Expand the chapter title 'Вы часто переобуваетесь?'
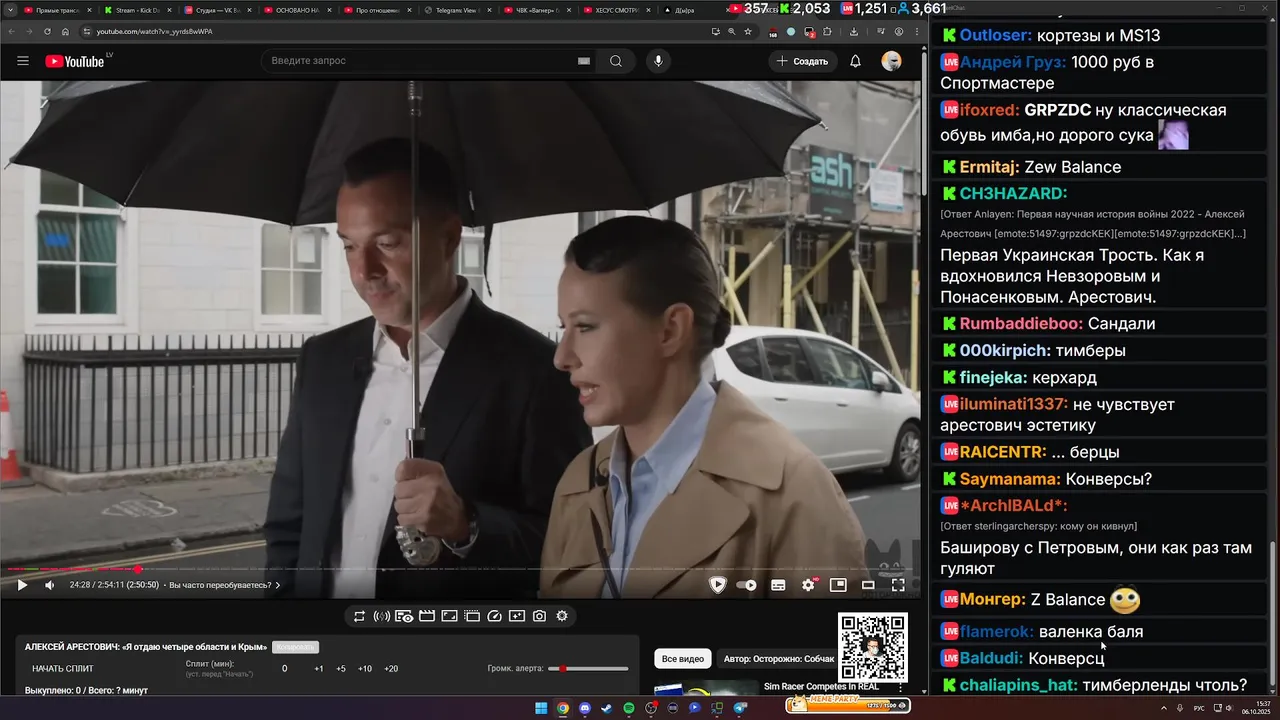1280x720 pixels. click(225, 585)
